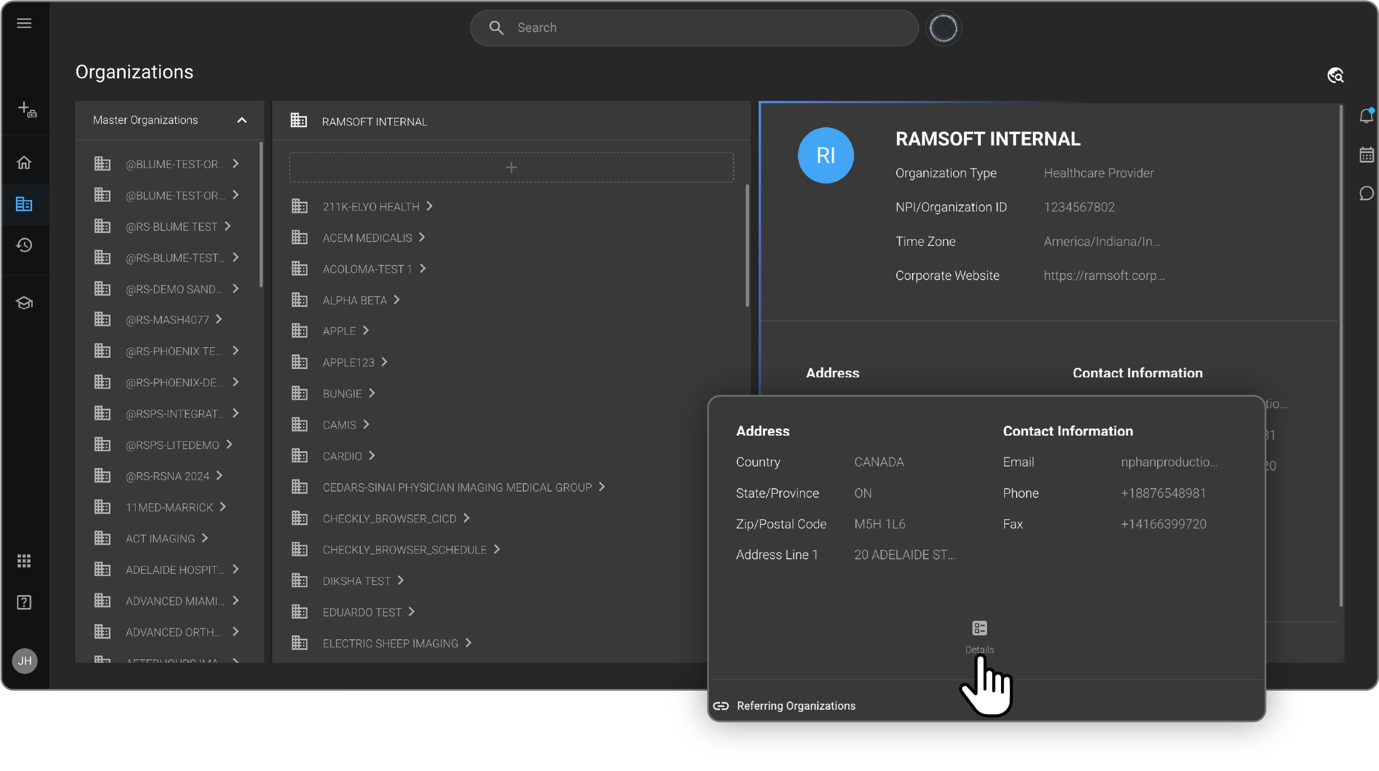Click the add organization plus box
Viewport: 1379px width, 771px height.
pos(511,167)
